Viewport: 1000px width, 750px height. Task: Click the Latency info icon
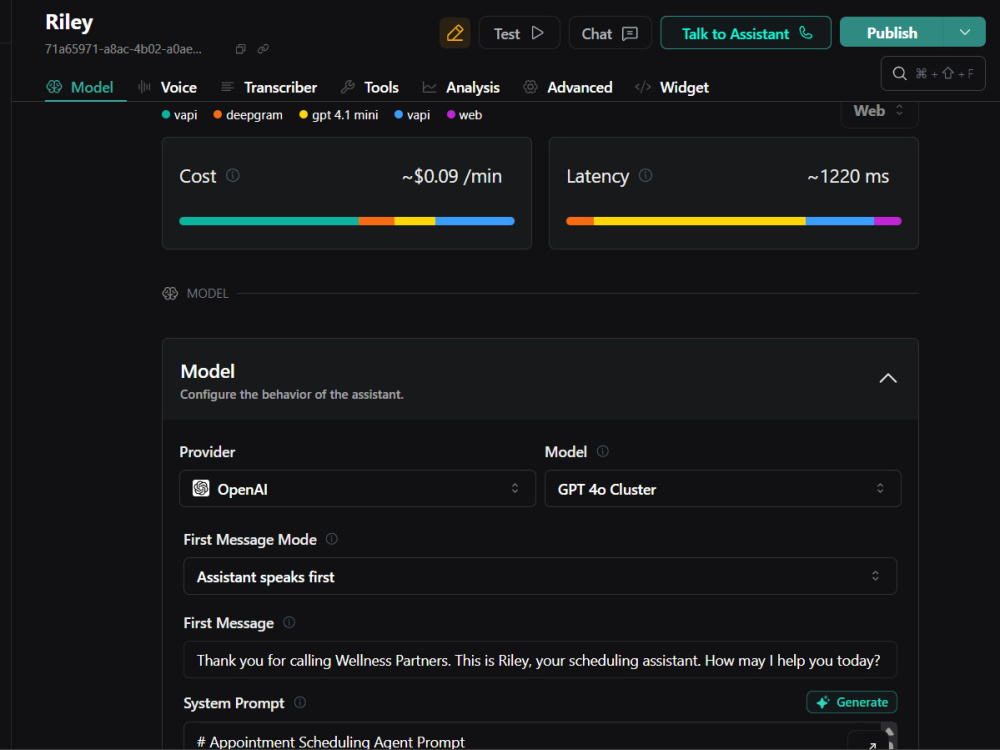(x=645, y=175)
